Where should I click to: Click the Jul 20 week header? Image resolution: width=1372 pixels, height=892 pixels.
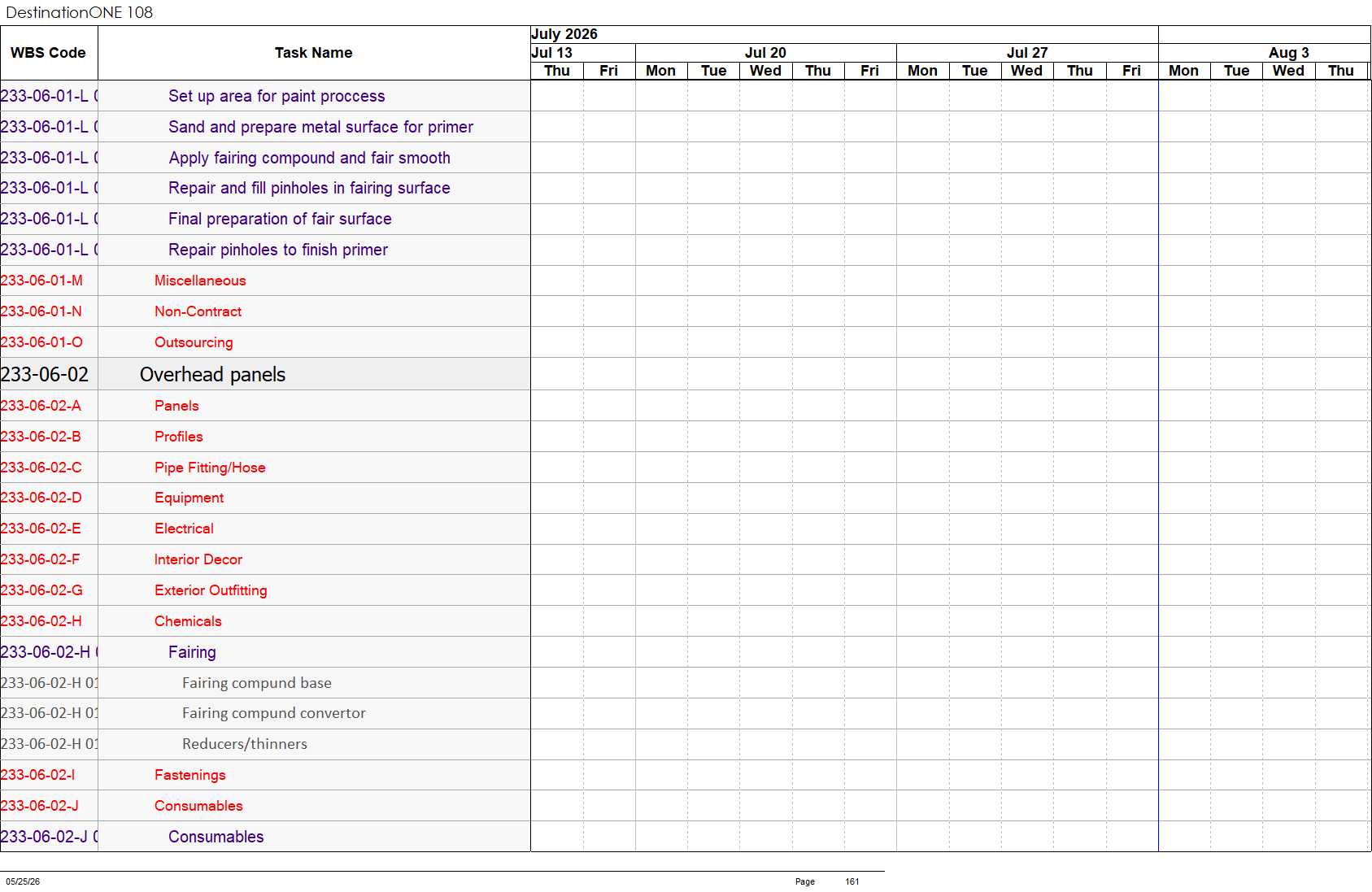pyautogui.click(x=765, y=53)
